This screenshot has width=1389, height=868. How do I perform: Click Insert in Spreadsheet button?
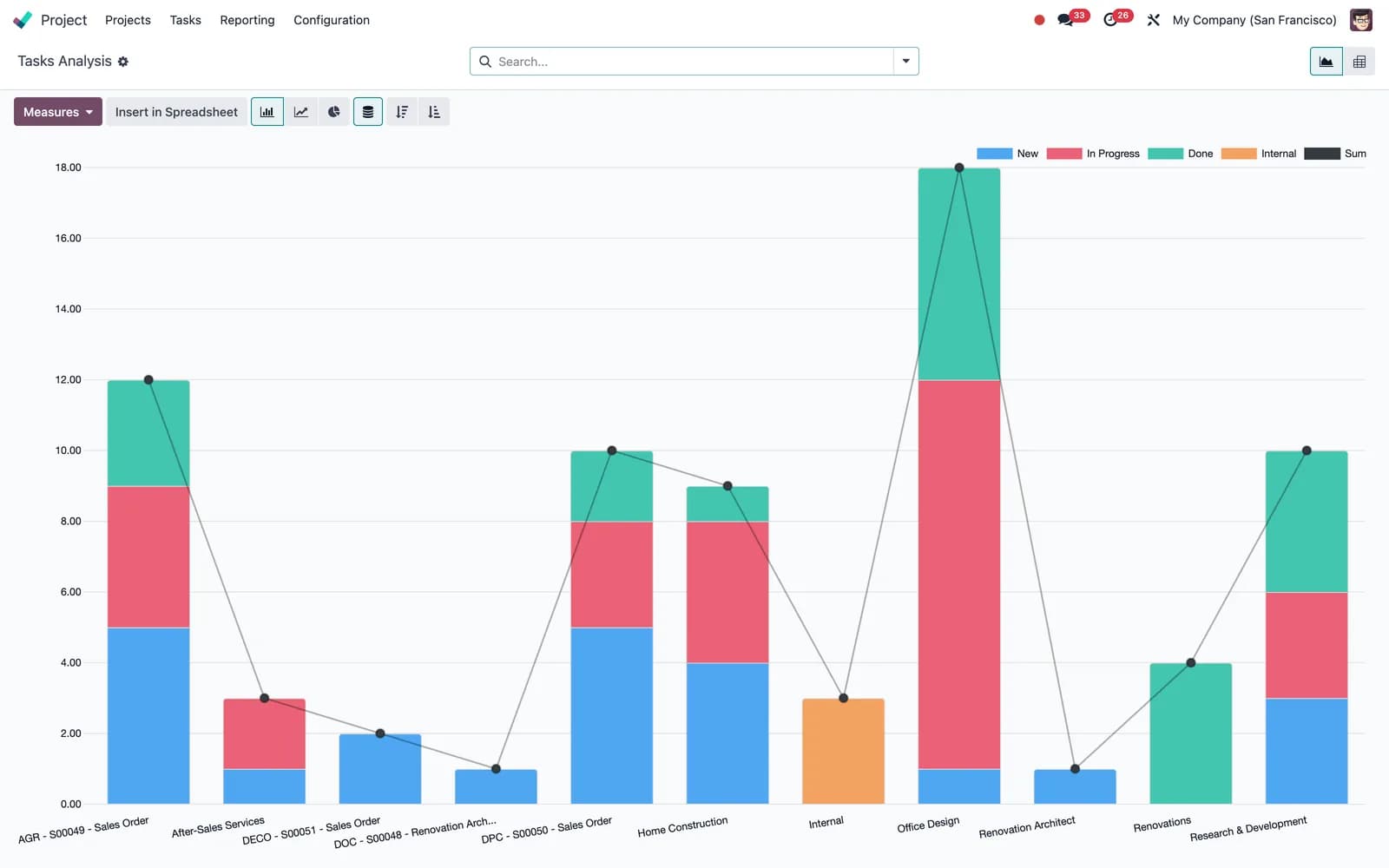pyautogui.click(x=176, y=112)
